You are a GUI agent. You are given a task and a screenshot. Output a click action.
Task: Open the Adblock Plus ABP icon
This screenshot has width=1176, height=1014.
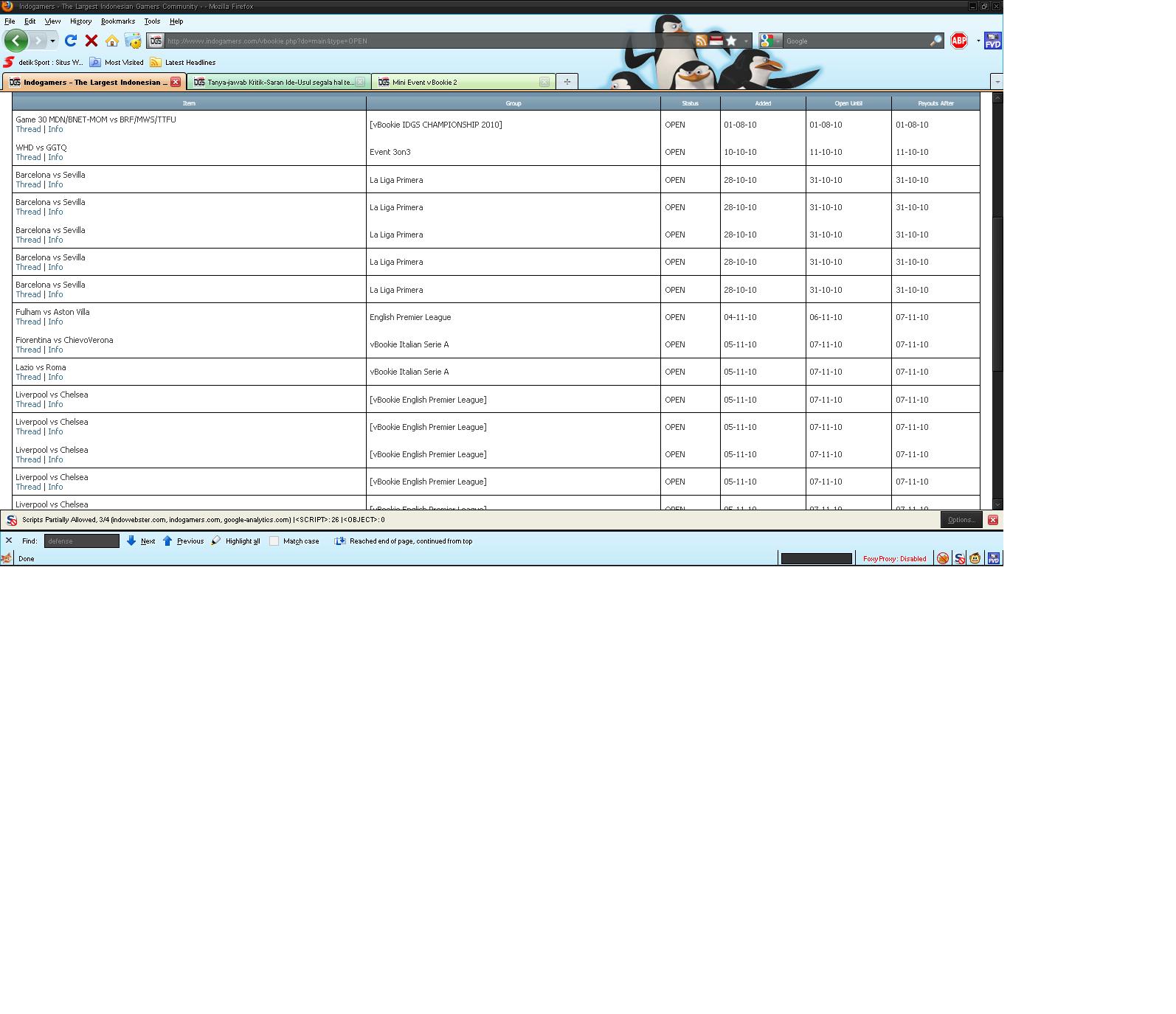[x=959, y=41]
